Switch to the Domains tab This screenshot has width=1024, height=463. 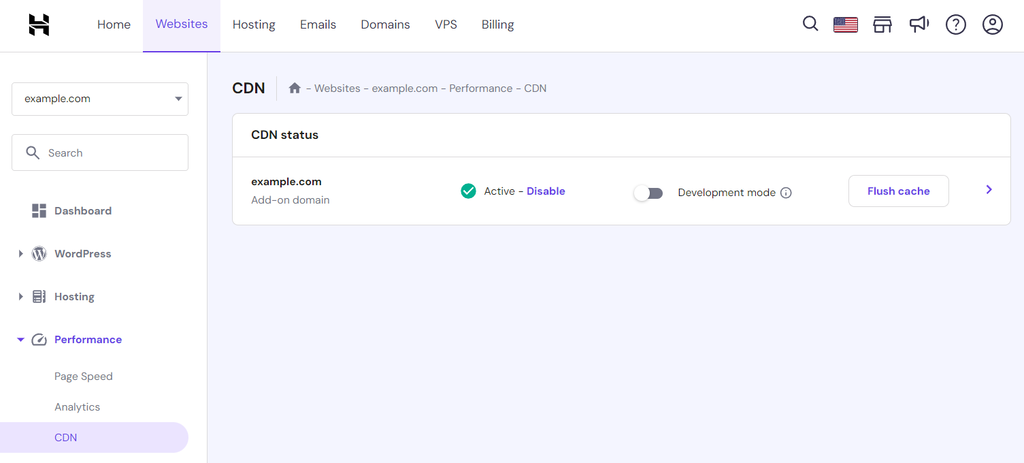click(385, 25)
